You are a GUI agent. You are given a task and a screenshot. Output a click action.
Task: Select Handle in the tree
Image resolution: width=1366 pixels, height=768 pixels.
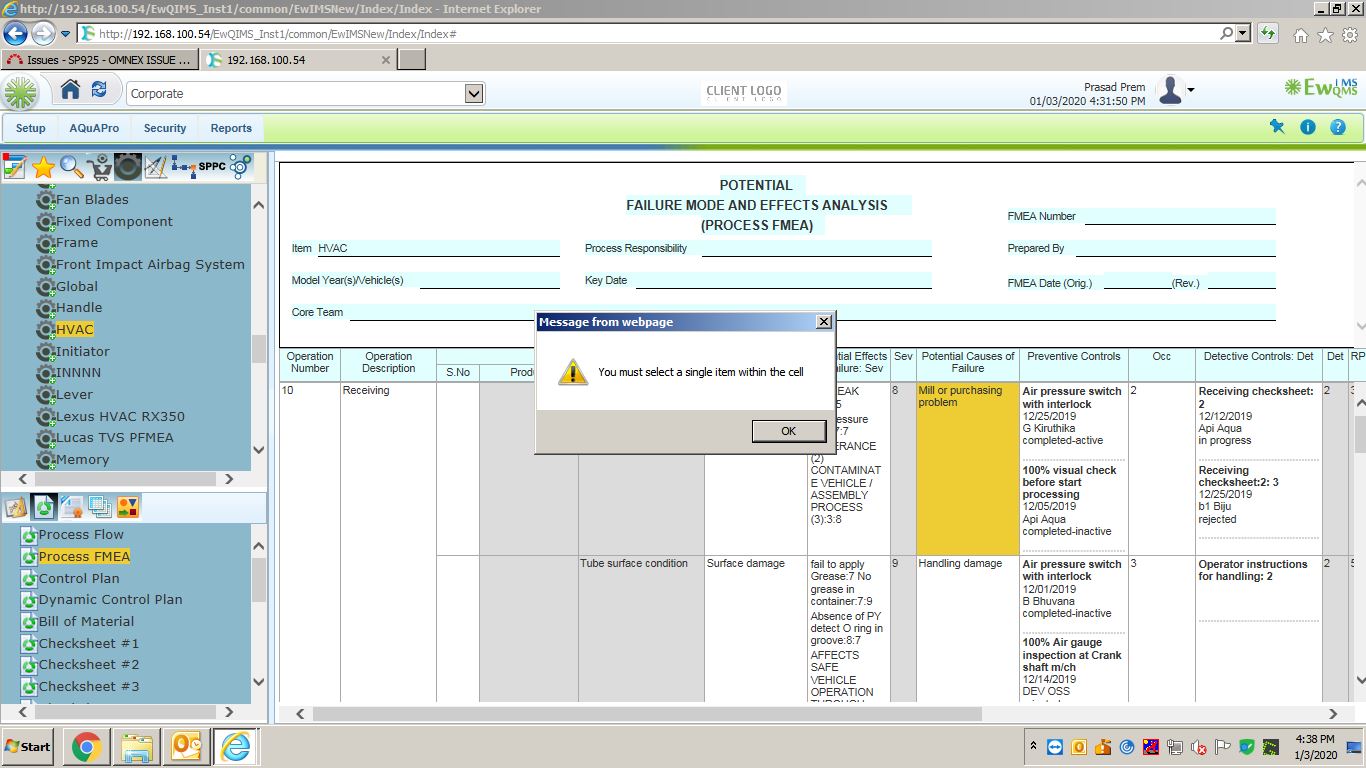(x=79, y=308)
